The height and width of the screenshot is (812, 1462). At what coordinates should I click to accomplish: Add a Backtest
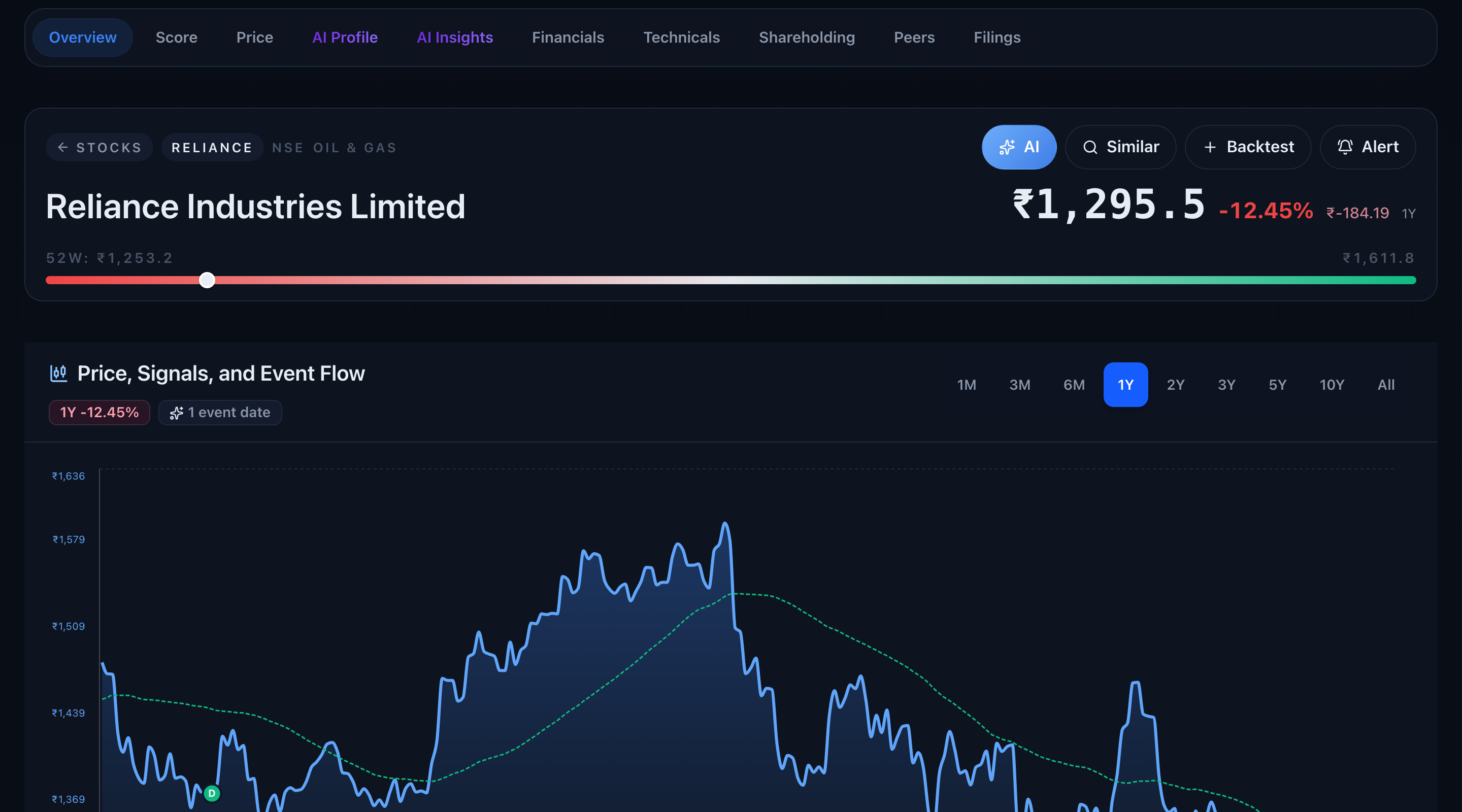[1248, 147]
